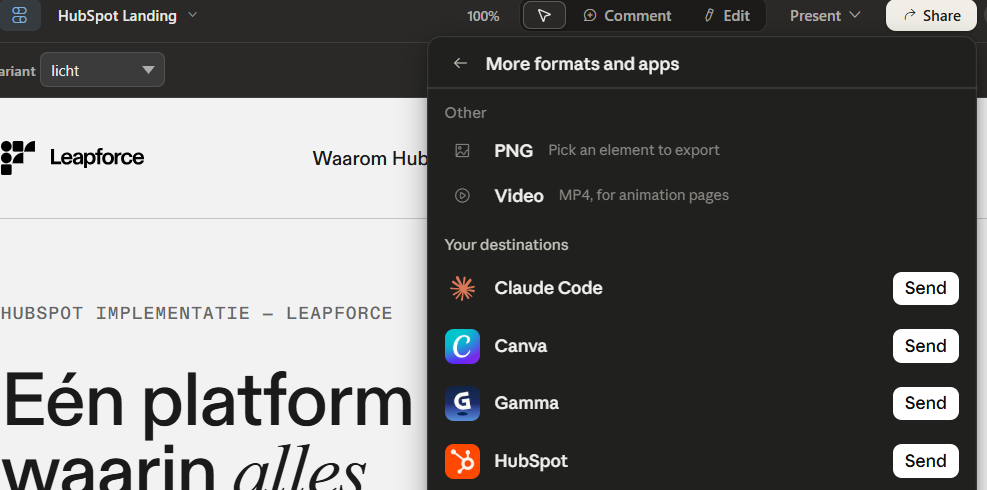Select the pointer cursor tool
Screen dimensions: 987x490
click(544, 16)
